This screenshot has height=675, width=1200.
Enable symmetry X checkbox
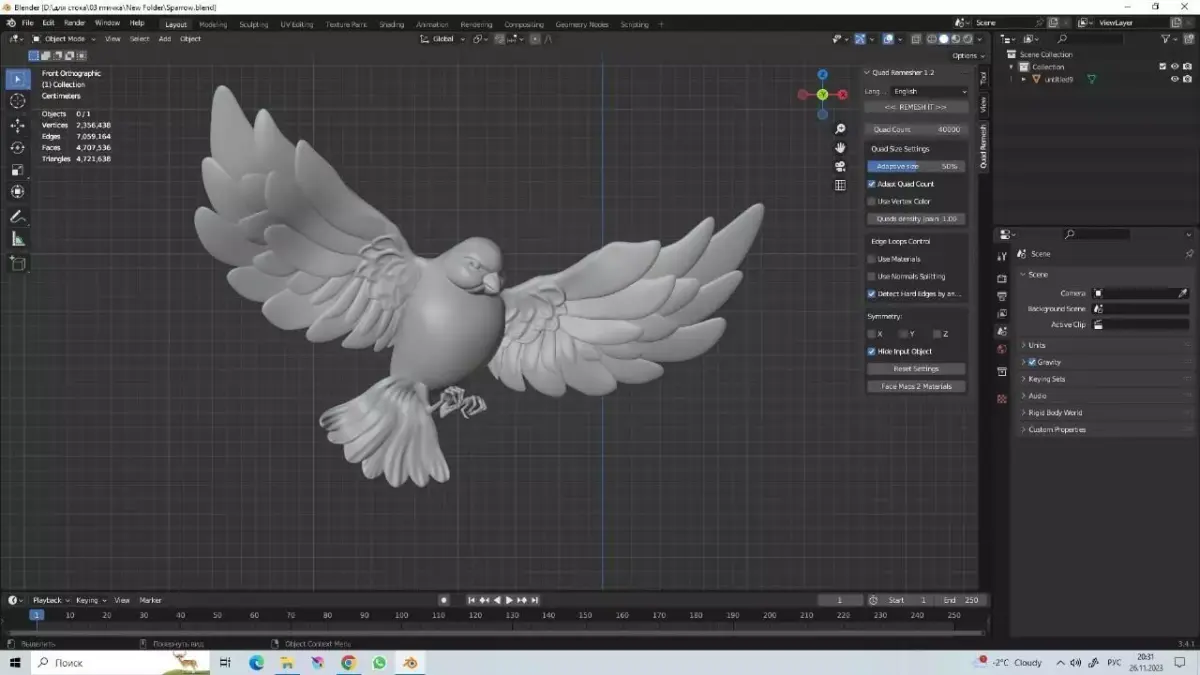point(872,334)
